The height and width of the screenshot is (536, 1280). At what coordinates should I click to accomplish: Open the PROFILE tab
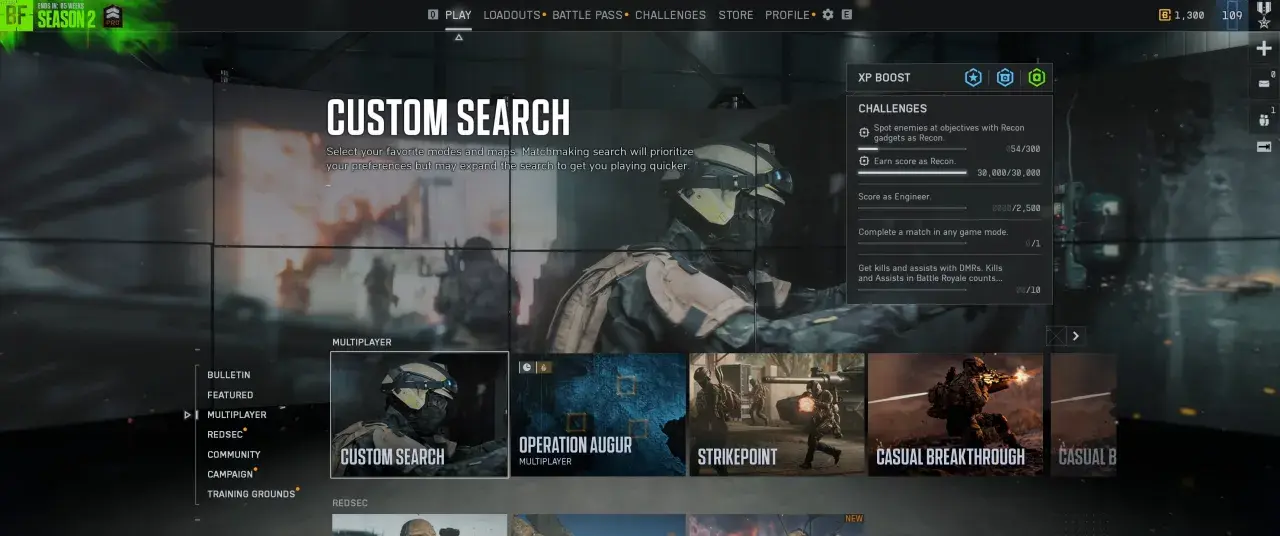pyautogui.click(x=788, y=15)
